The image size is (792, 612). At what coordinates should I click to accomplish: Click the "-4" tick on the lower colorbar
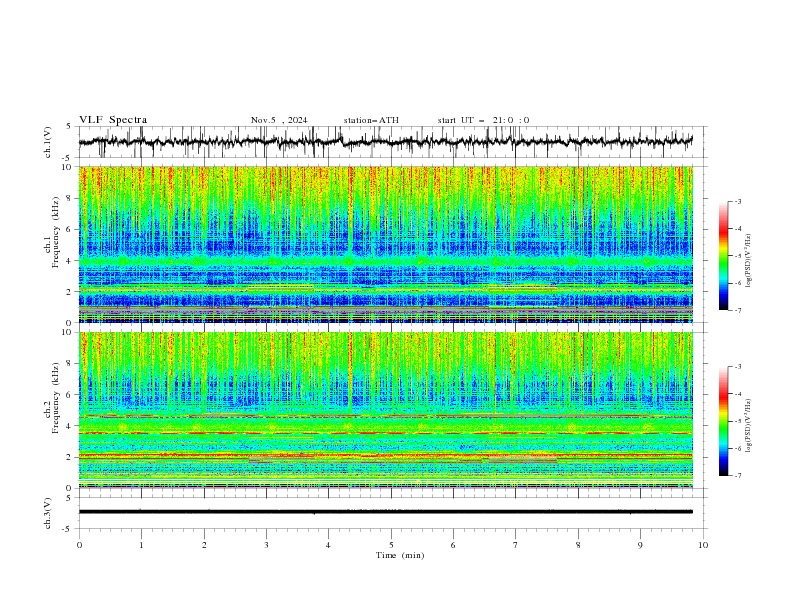pyautogui.click(x=737, y=394)
